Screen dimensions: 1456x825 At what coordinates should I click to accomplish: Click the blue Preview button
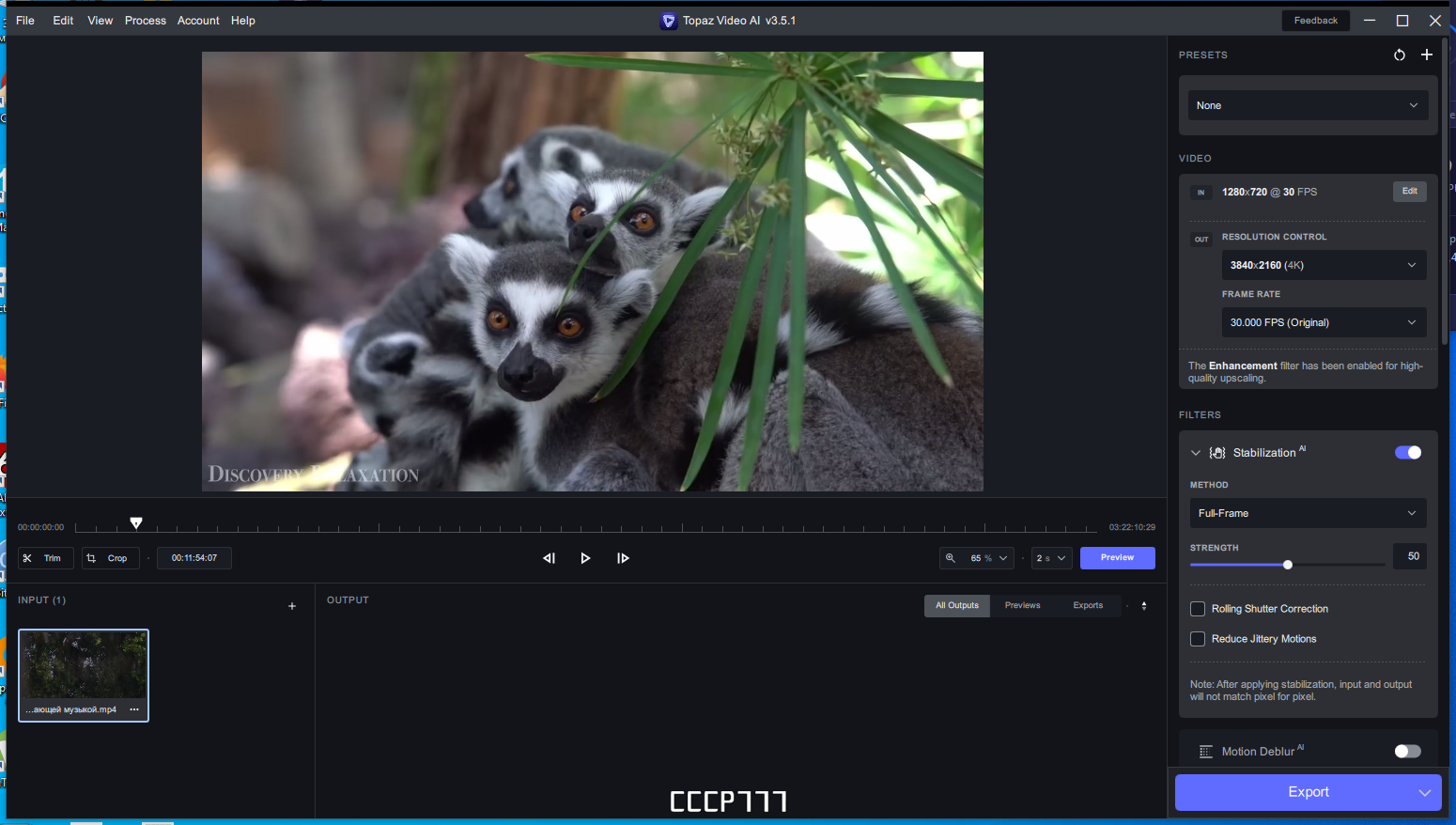pos(1117,558)
